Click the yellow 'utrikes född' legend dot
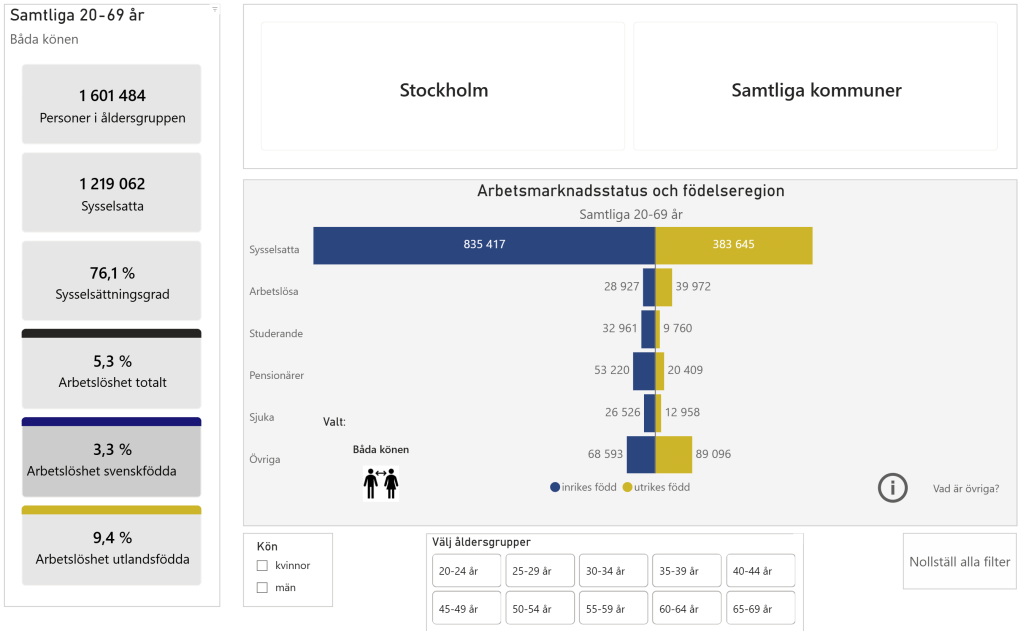The height and width of the screenshot is (631, 1023). click(x=628, y=488)
